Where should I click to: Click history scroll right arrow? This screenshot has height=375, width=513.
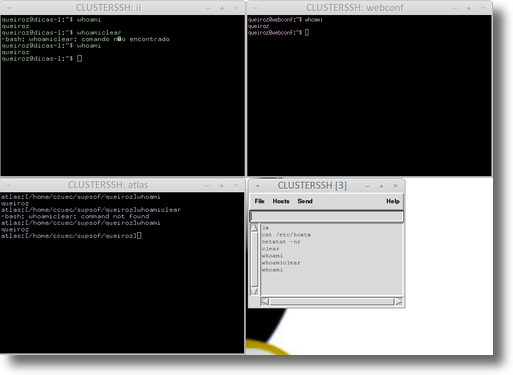(x=398, y=302)
